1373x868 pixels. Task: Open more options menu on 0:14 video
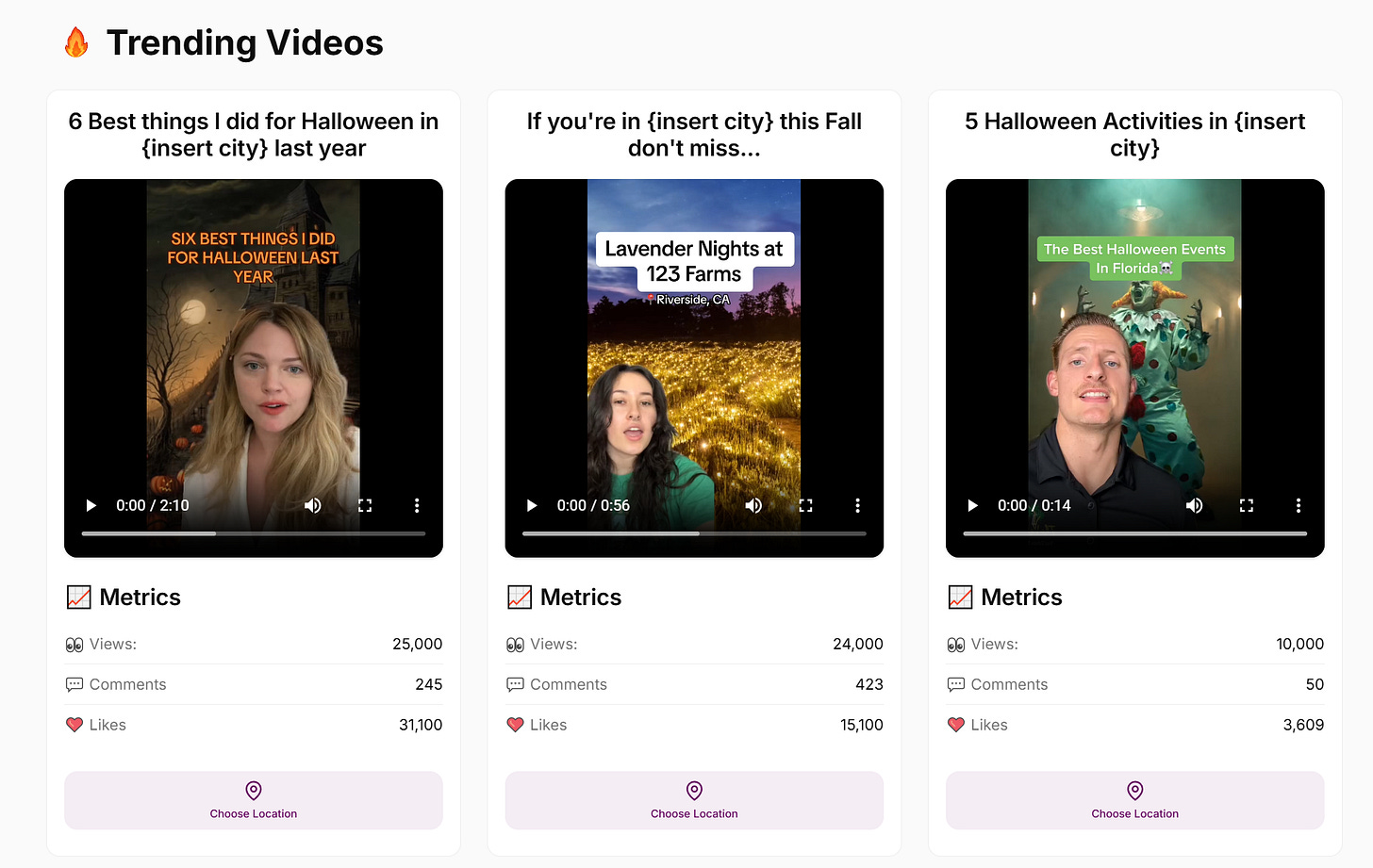(1299, 505)
